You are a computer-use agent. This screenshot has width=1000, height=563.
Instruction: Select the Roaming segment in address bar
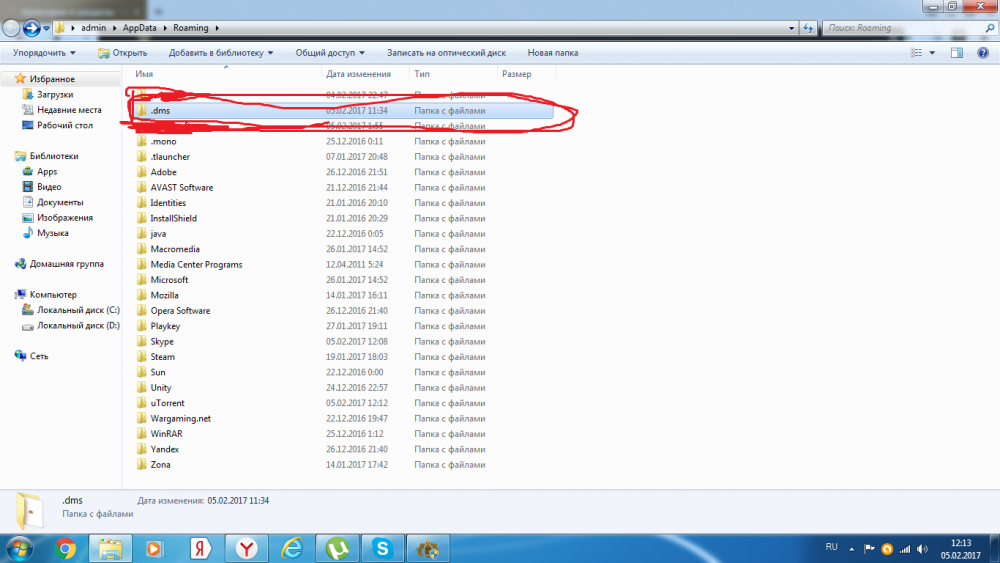(191, 28)
